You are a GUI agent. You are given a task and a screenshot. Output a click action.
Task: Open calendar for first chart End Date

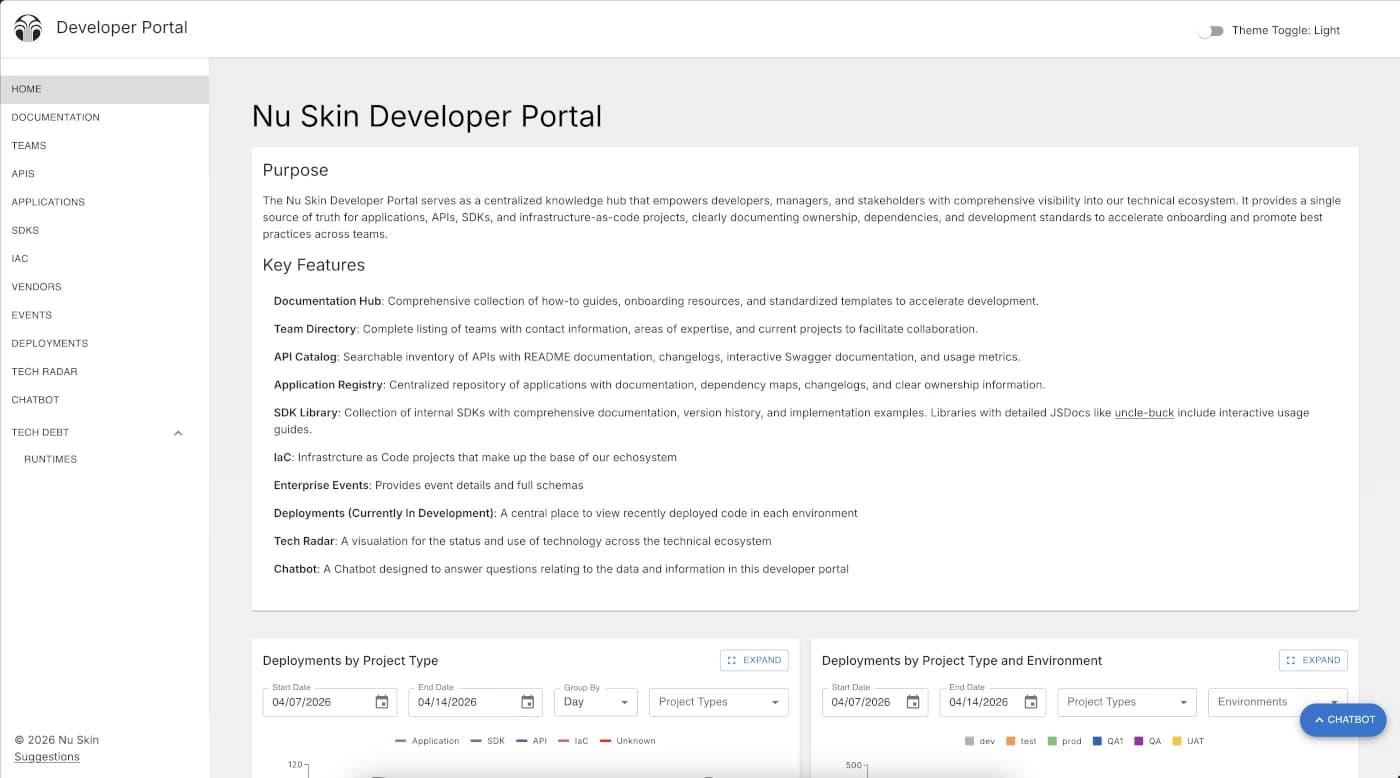528,702
